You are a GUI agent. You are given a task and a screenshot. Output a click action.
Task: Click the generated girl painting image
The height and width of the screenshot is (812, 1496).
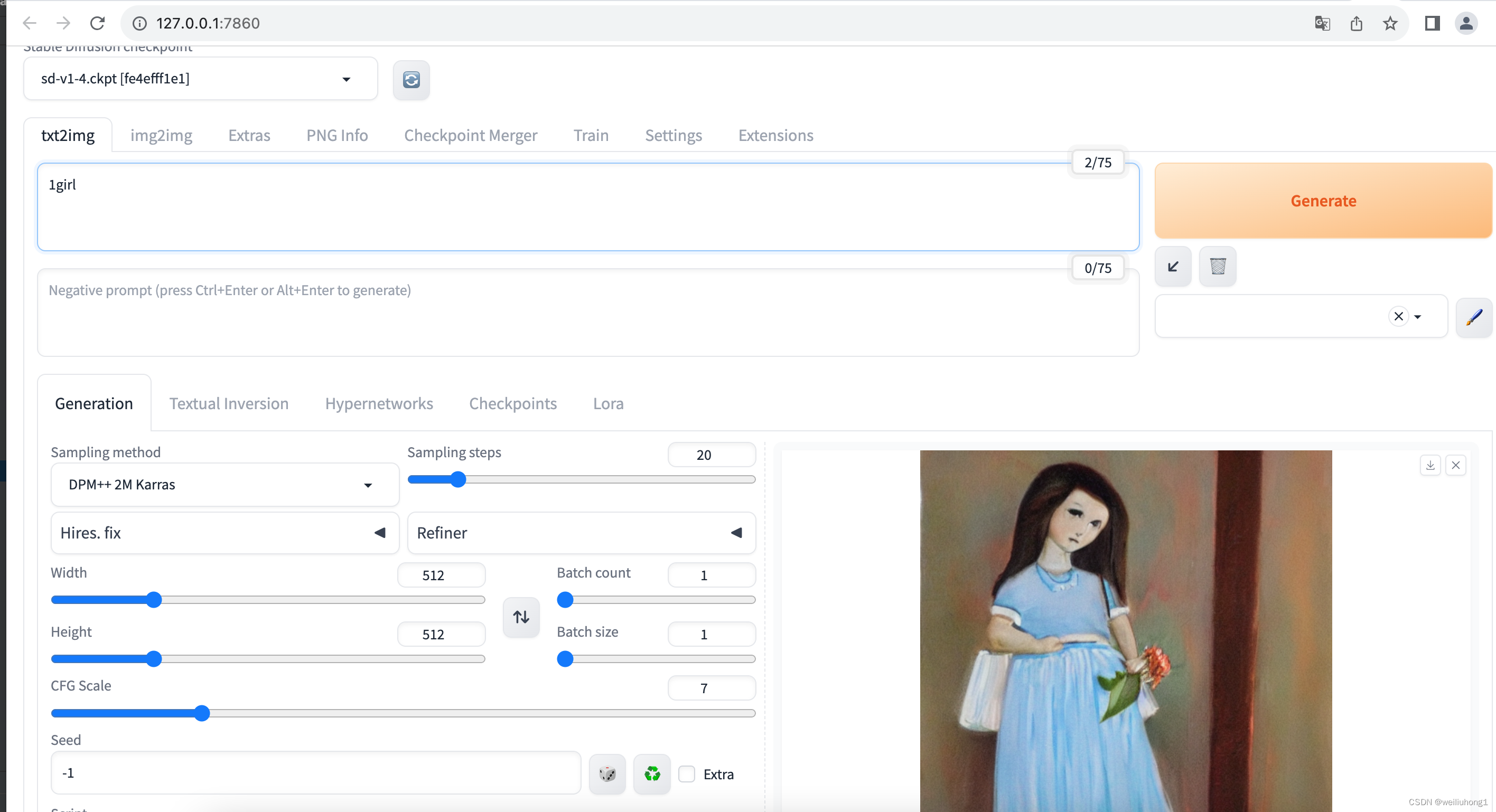pos(1126,631)
